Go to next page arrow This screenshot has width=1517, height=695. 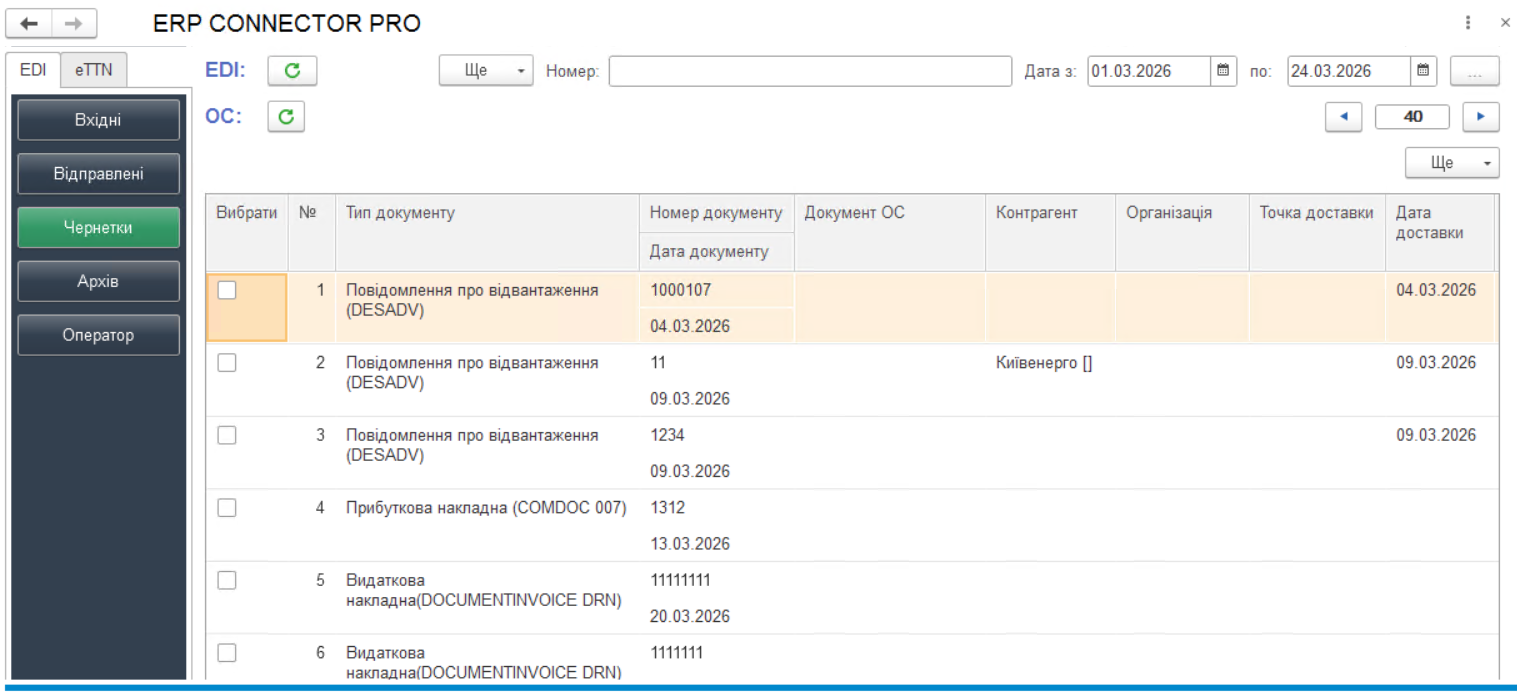(1480, 117)
